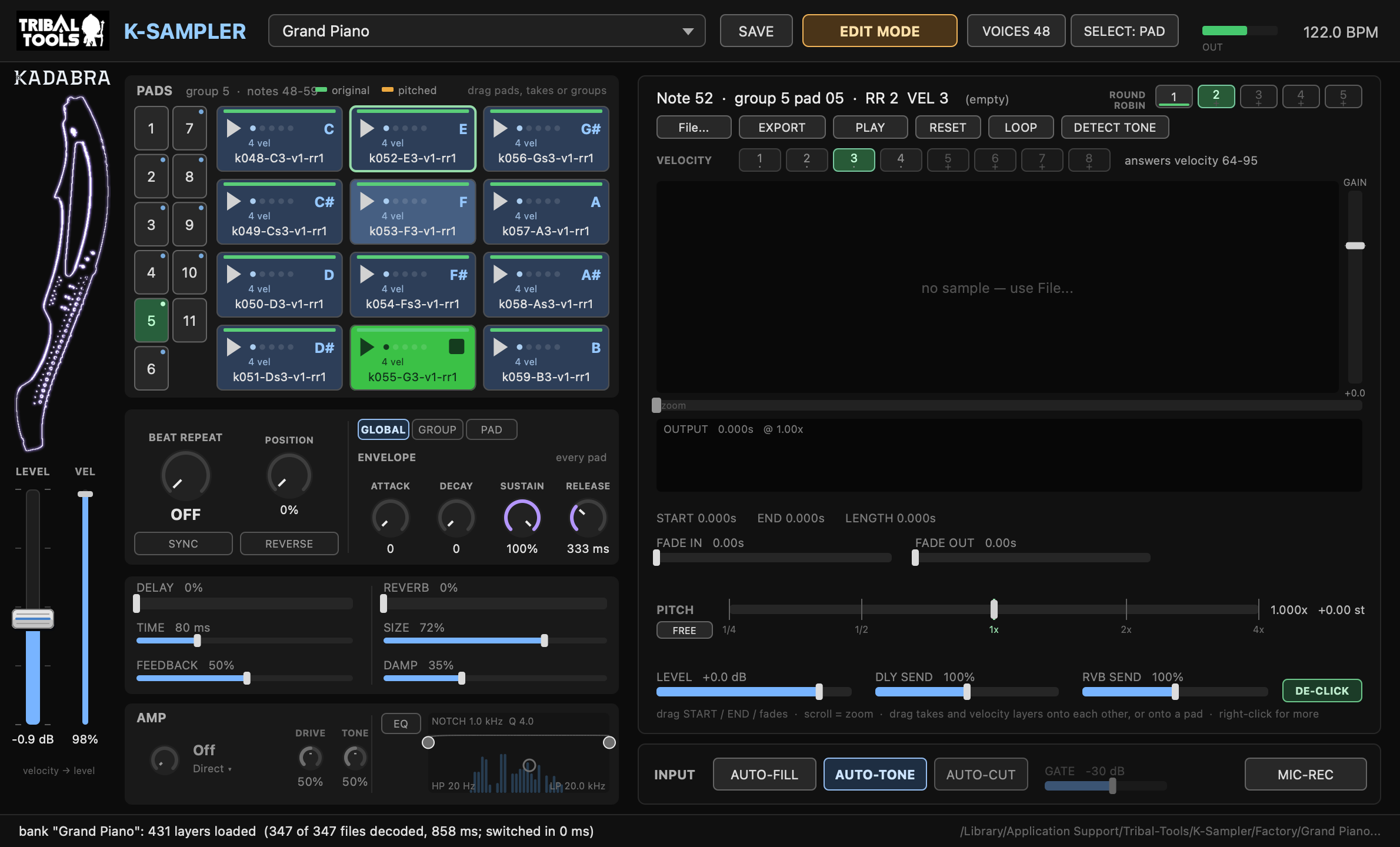Open the amp Direct mode dropdown
The height and width of the screenshot is (847, 1400).
212,769
